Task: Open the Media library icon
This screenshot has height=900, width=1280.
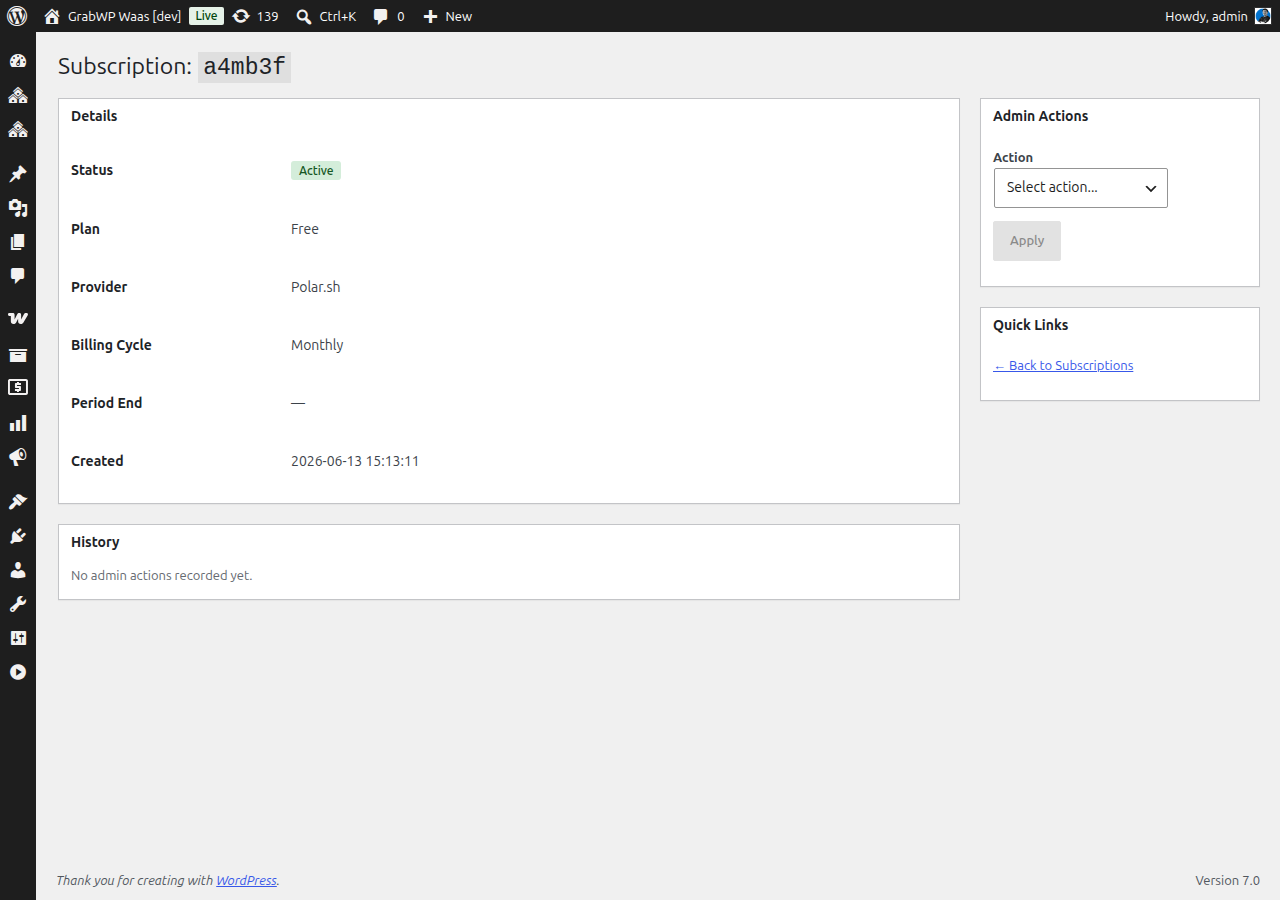Action: tap(18, 208)
